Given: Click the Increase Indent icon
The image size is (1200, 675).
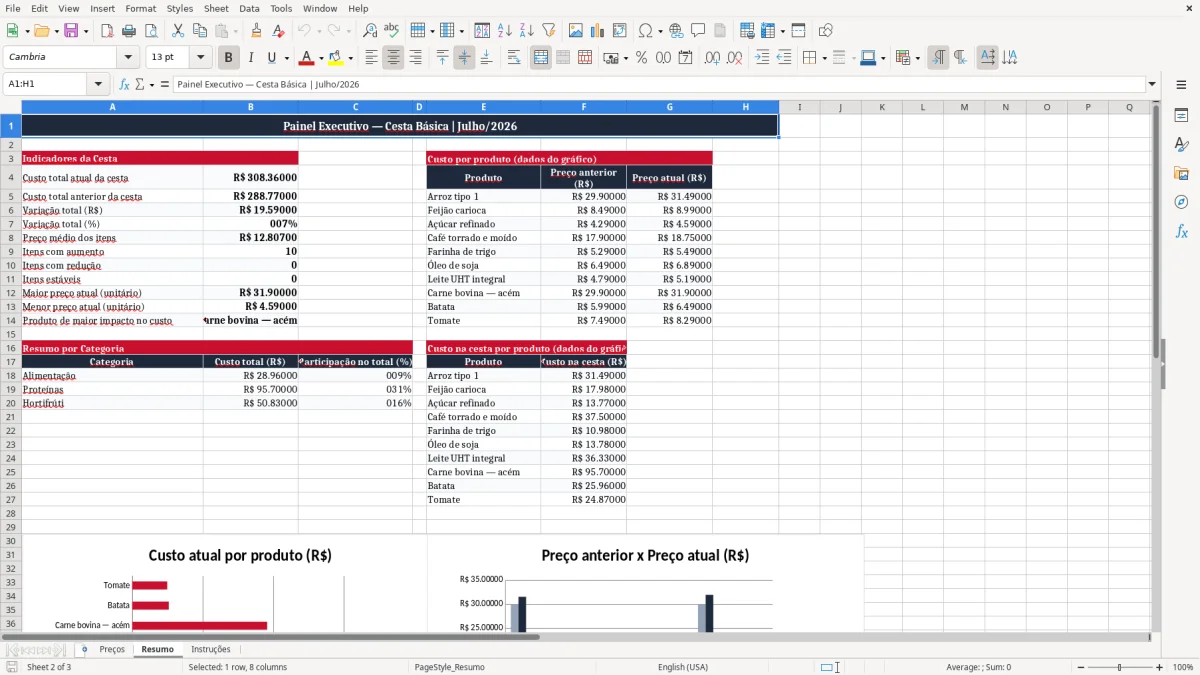Looking at the screenshot, I should [x=762, y=58].
